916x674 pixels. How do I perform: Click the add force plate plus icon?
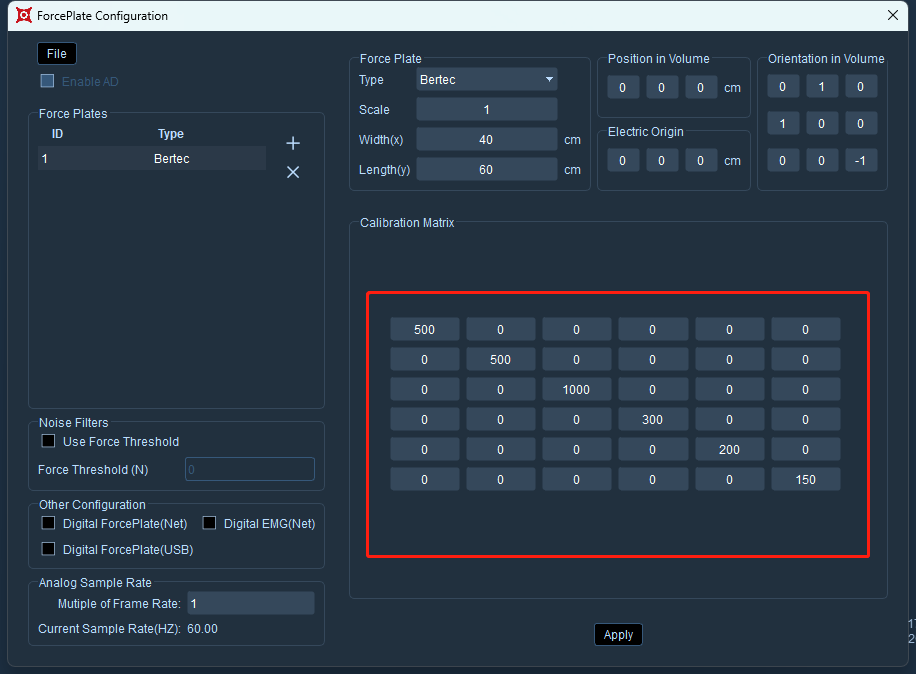293,143
